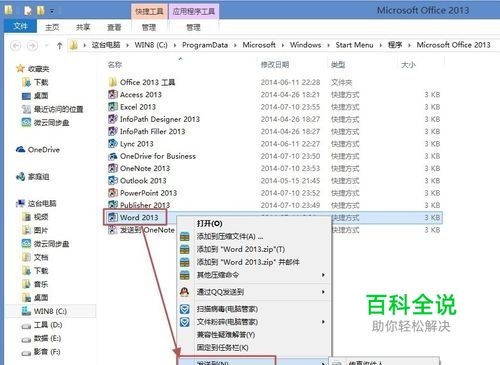This screenshot has height=365, width=500.
Task: Choose 兼容性疑难解答(Y) menu entry
Action: (226, 335)
